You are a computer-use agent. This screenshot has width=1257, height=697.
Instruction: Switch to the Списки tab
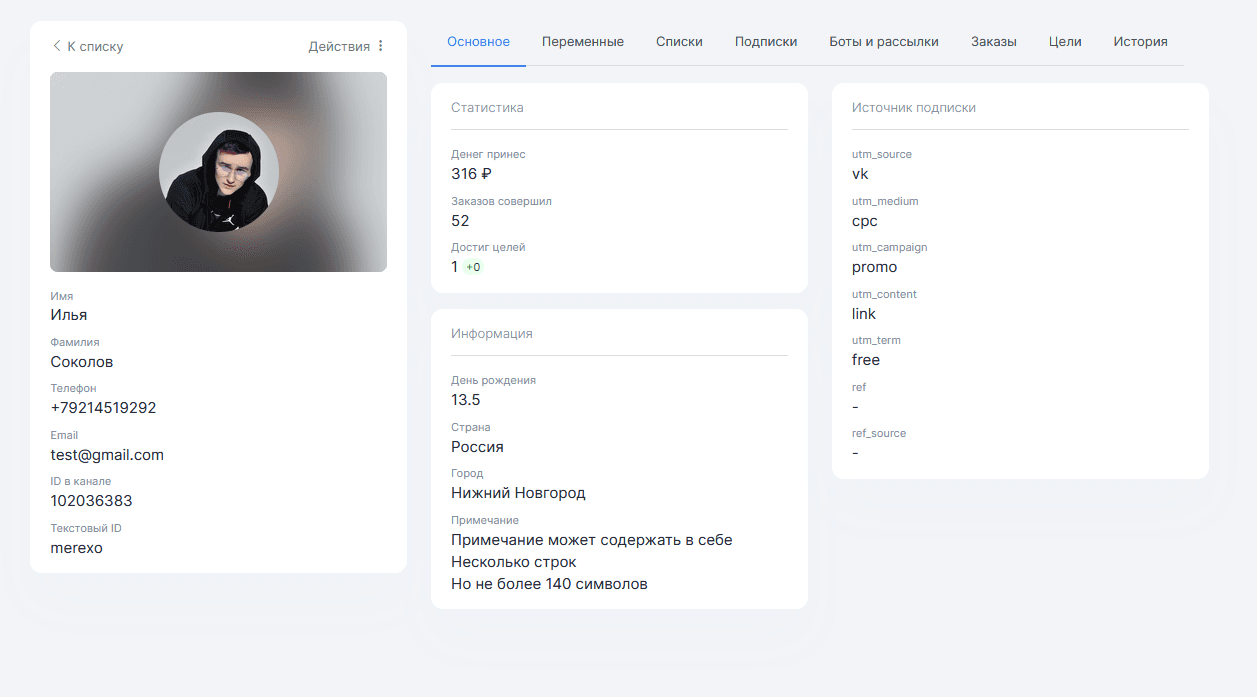(679, 42)
